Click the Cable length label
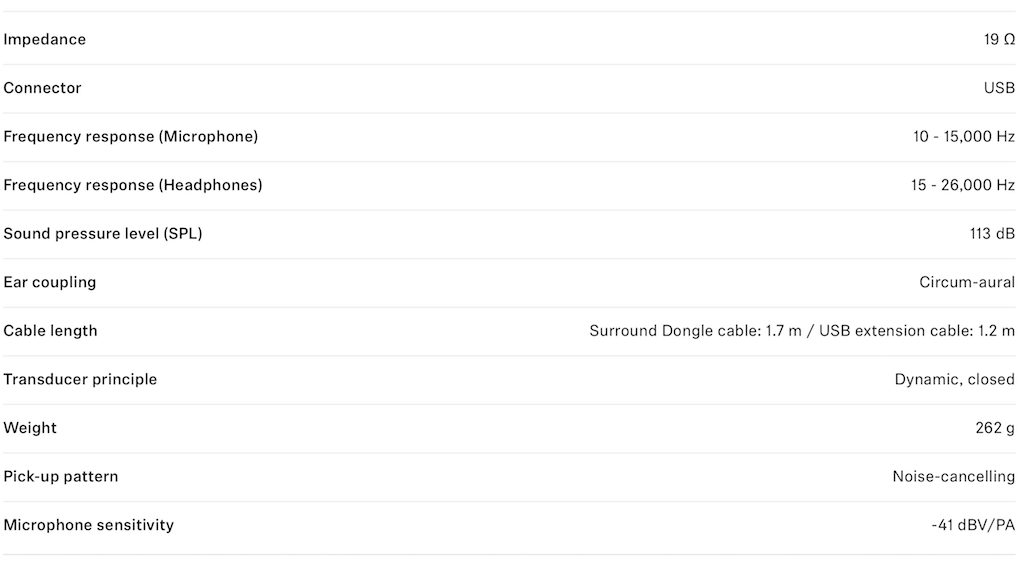The width and height of the screenshot is (1024, 566). coord(51,331)
